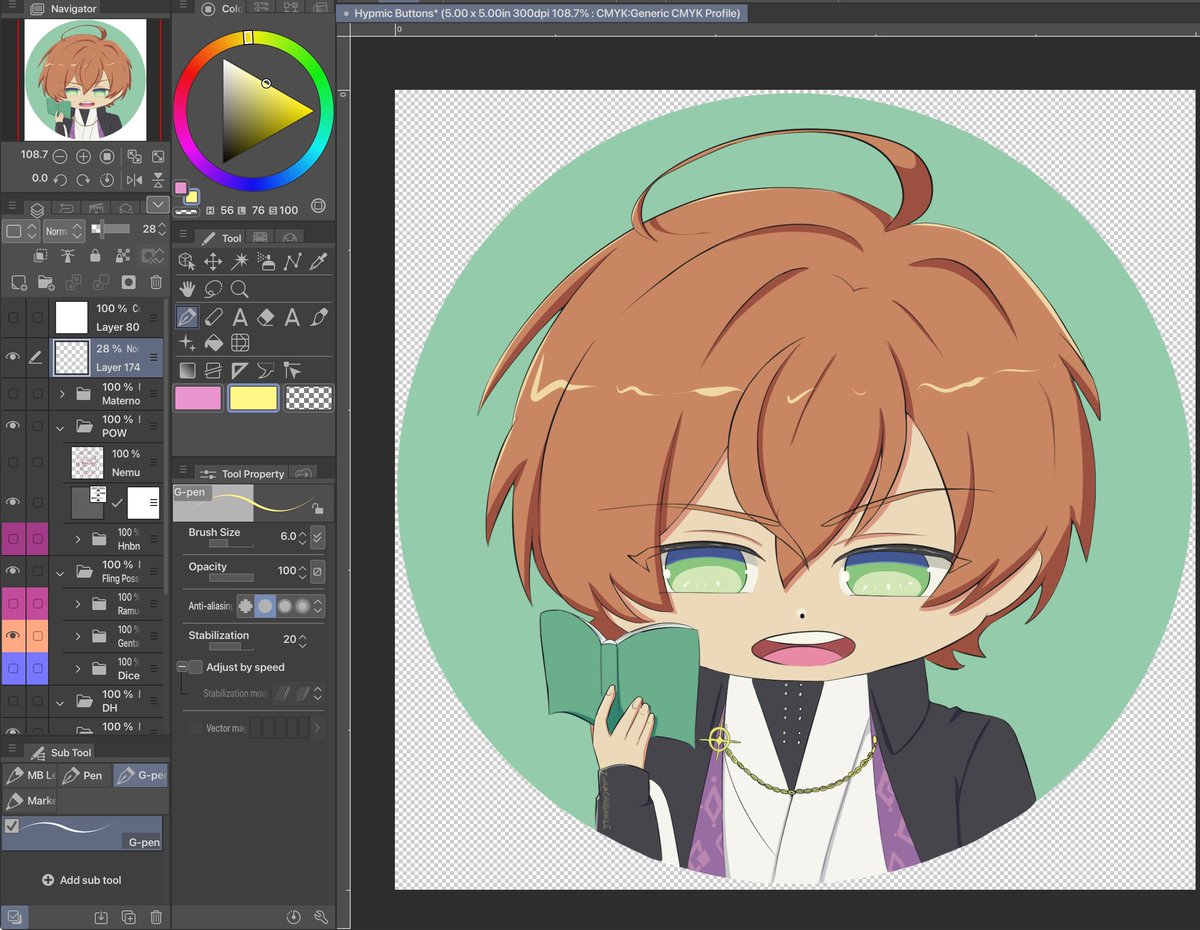Hide the Fling Posse folder
1200x930 pixels.
pyautogui.click(x=13, y=571)
